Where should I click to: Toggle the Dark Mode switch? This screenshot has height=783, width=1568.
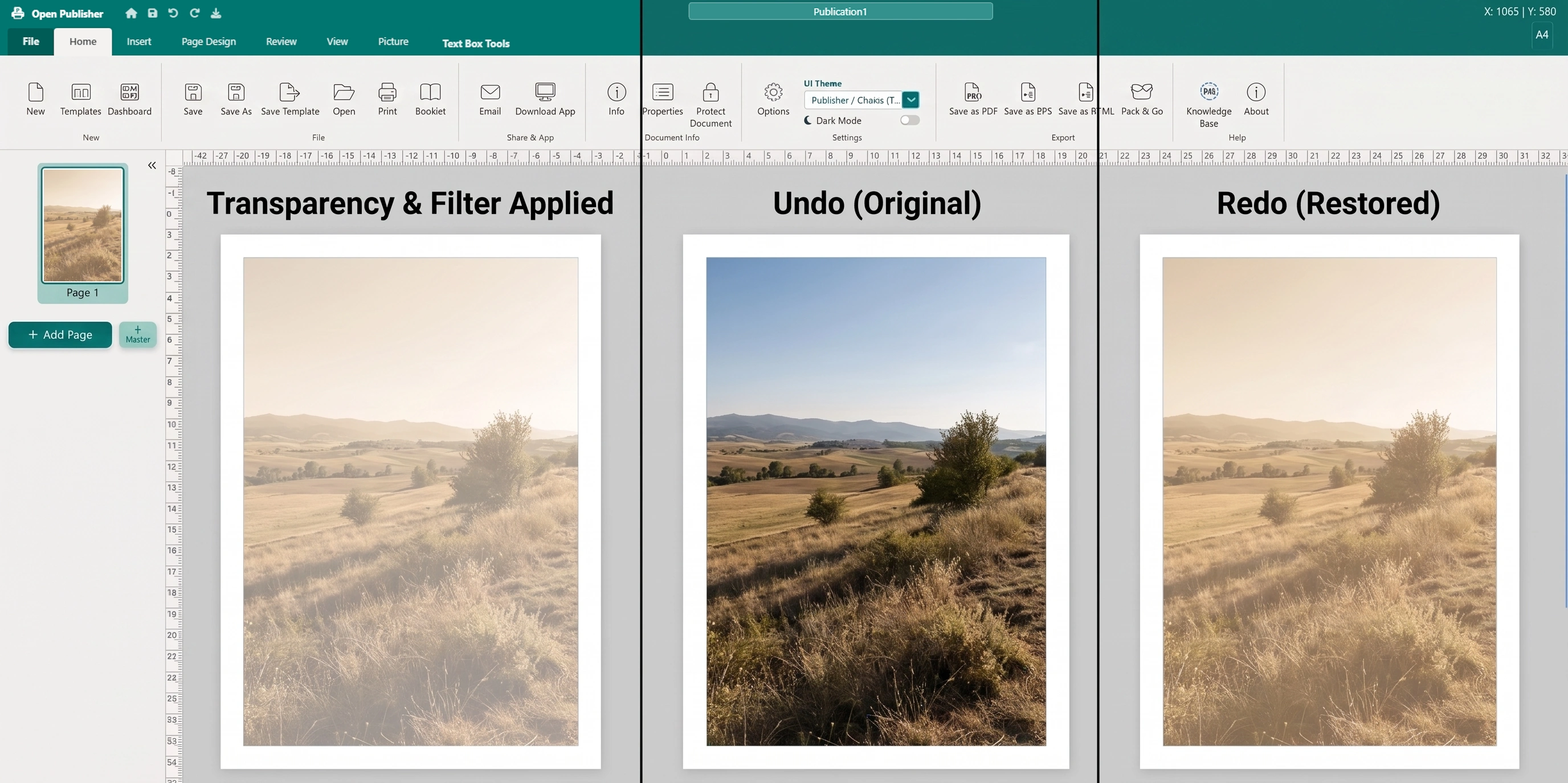[909, 121]
